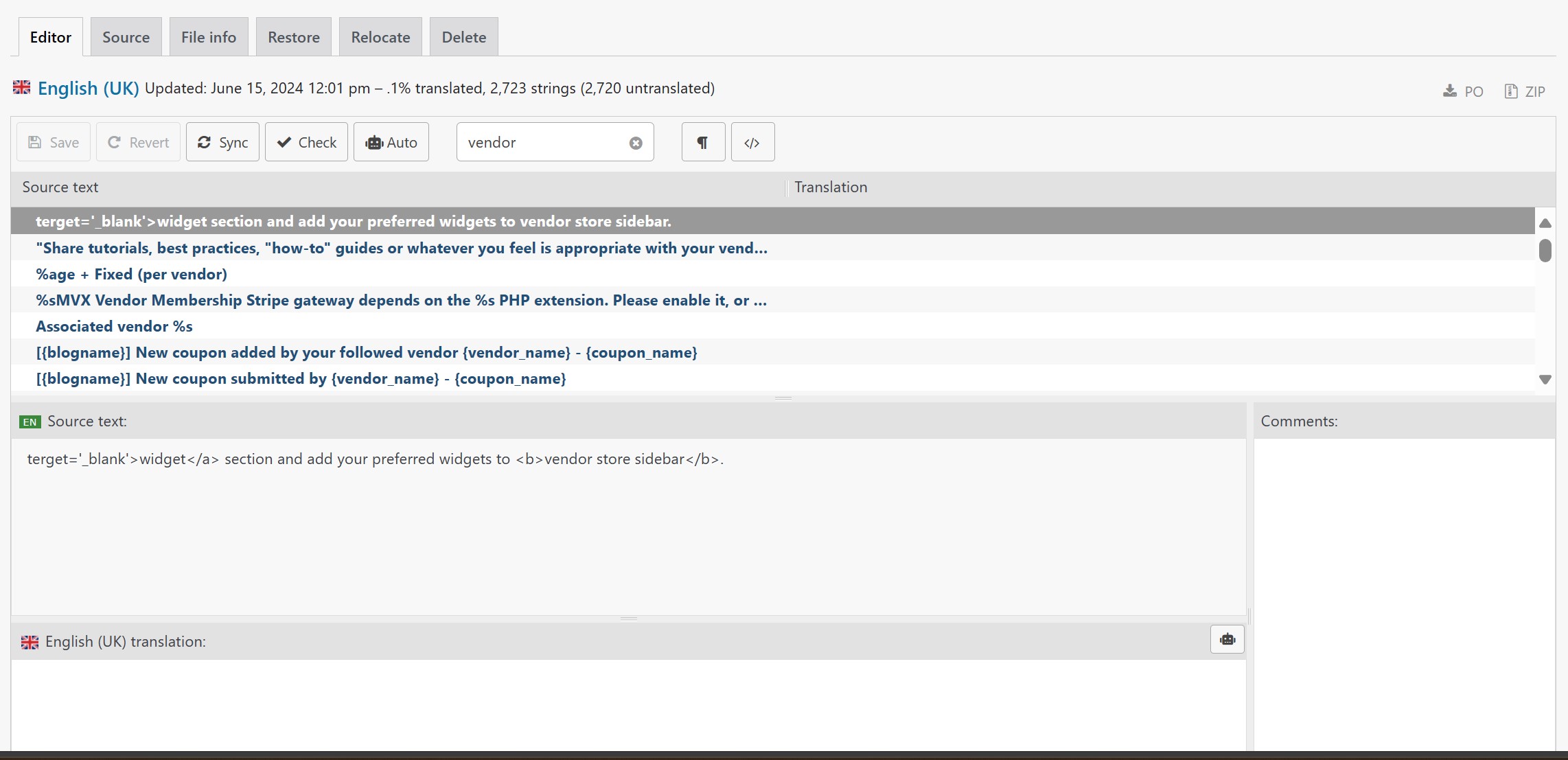Download the ZIP archive

(x=1525, y=91)
